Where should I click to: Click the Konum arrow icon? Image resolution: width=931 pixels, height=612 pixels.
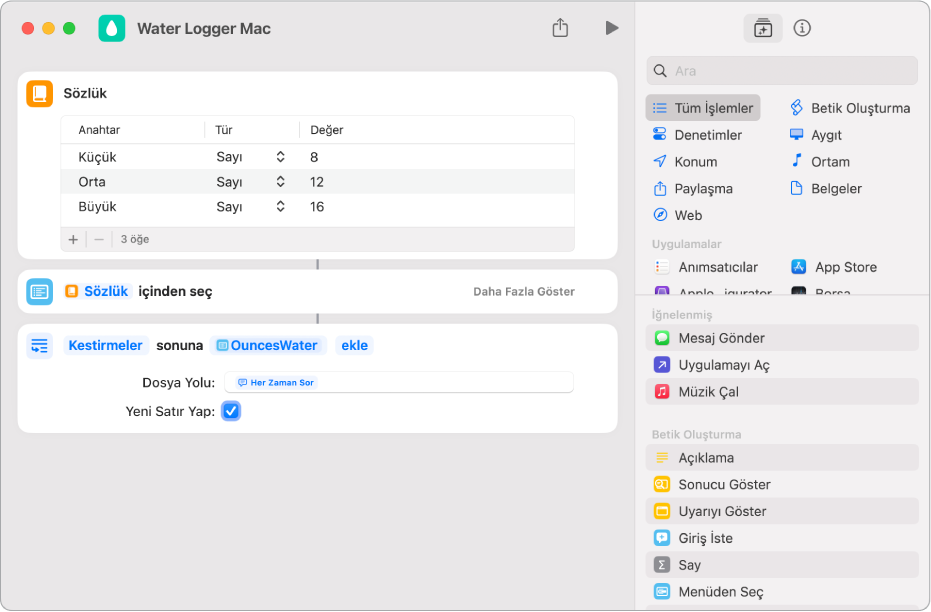pos(660,161)
